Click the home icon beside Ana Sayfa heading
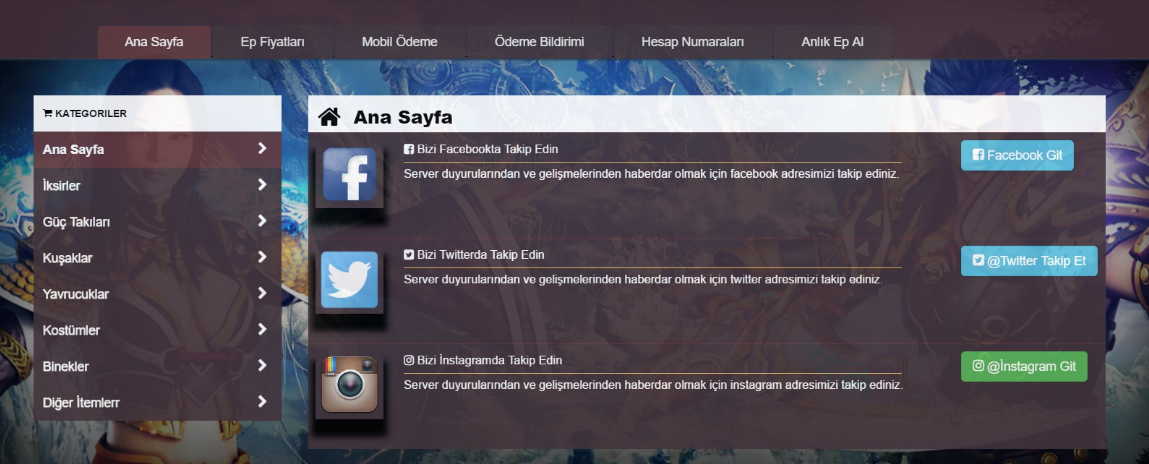This screenshot has height=464, width=1149. tap(329, 117)
